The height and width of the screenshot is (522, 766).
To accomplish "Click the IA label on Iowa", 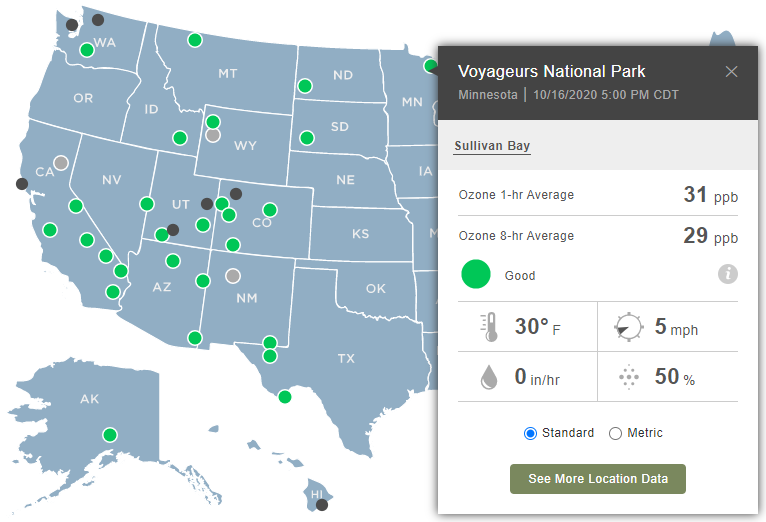I will tap(426, 171).
